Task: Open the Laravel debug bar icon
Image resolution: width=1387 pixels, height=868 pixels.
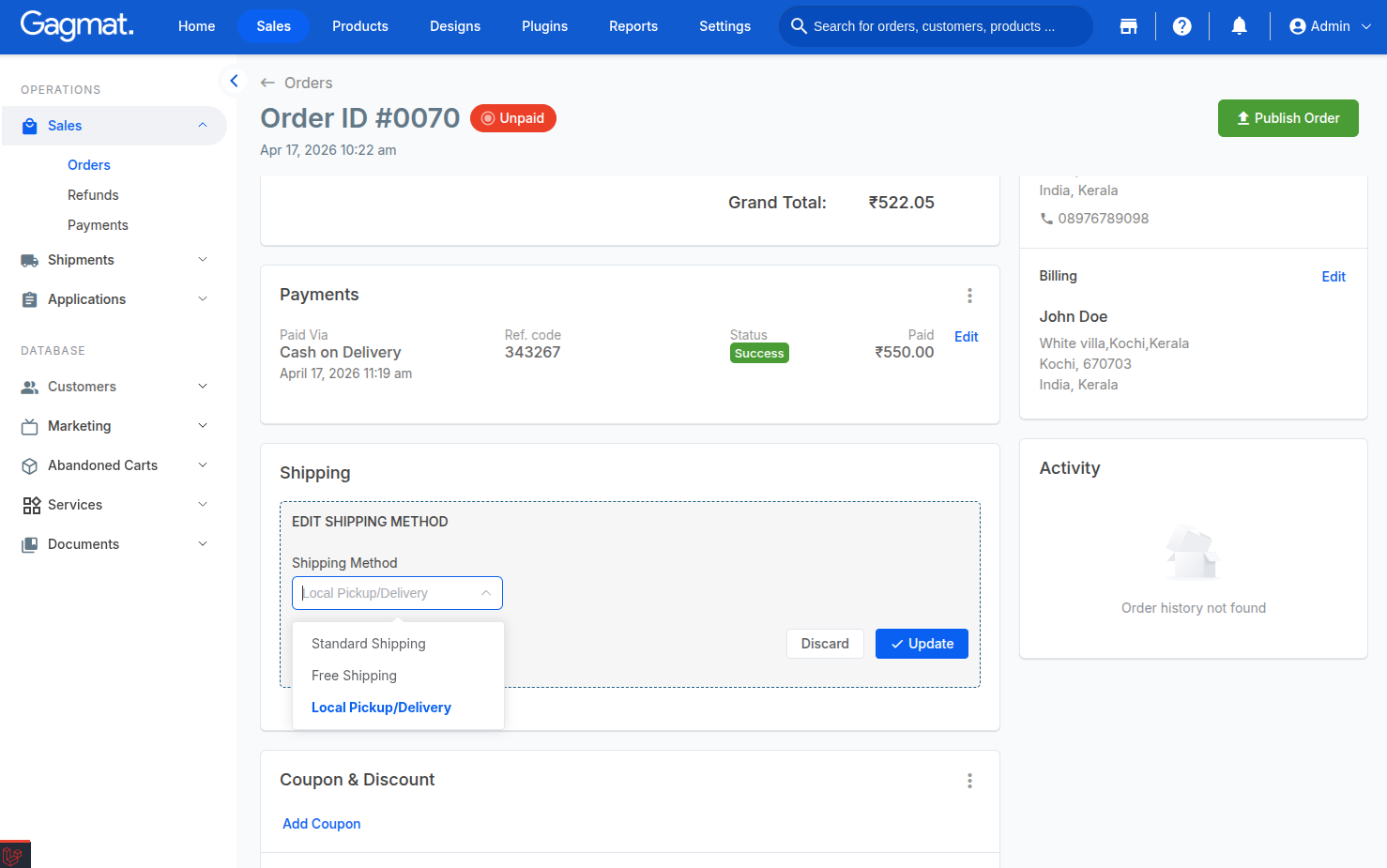Action: pos(13,855)
